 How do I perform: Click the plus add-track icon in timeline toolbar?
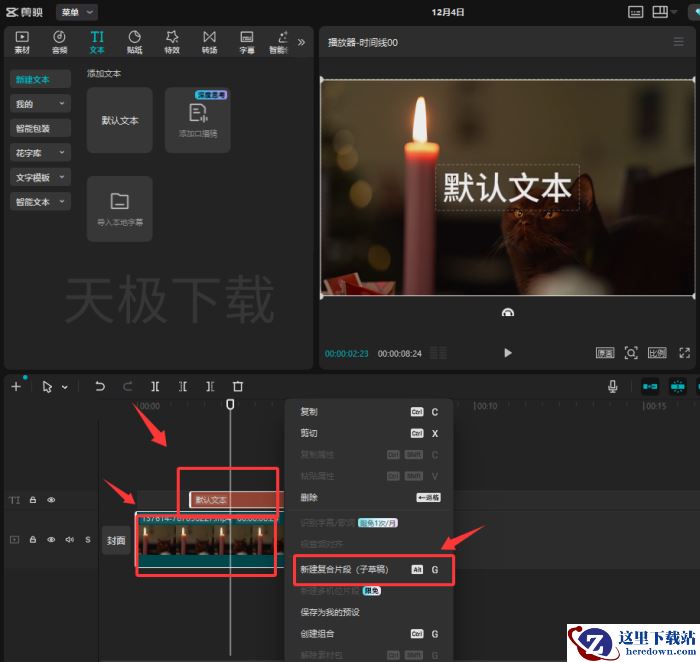16,386
